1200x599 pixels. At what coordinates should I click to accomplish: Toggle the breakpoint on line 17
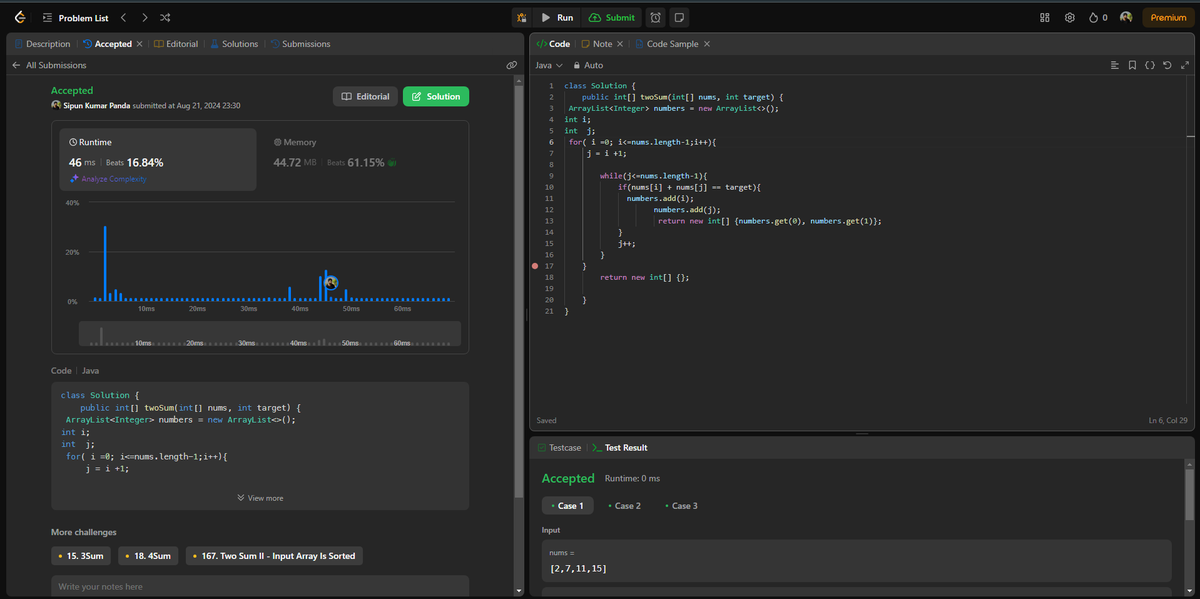coord(536,266)
